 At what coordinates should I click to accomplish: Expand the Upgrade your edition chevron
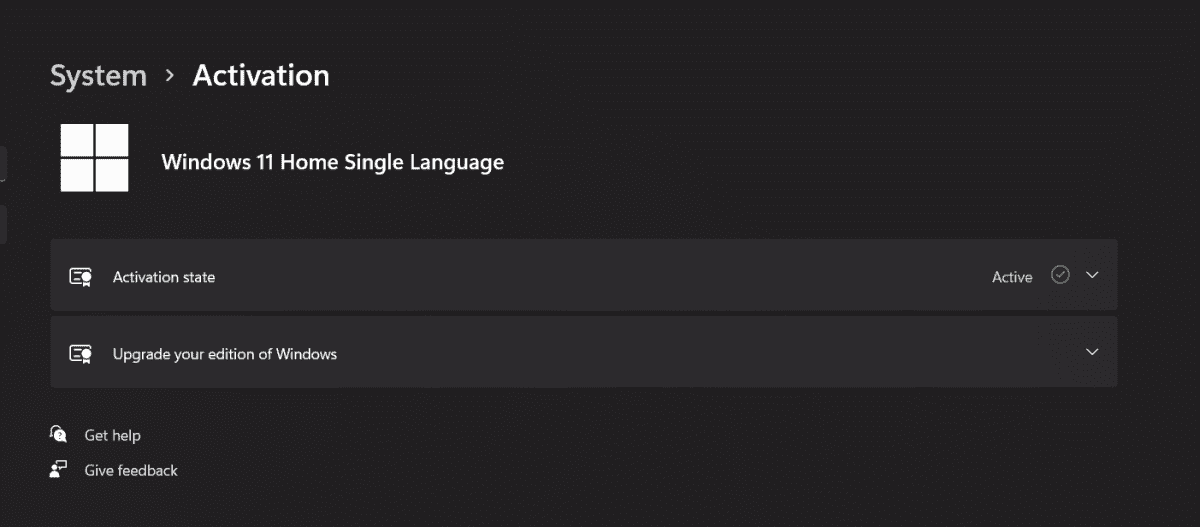[1092, 352]
